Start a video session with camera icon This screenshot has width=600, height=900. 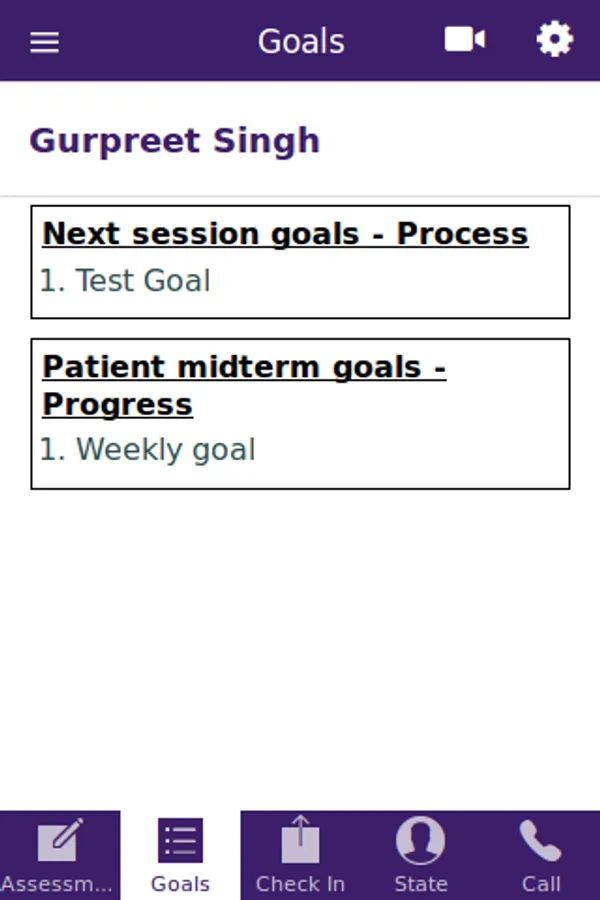[x=465, y=40]
